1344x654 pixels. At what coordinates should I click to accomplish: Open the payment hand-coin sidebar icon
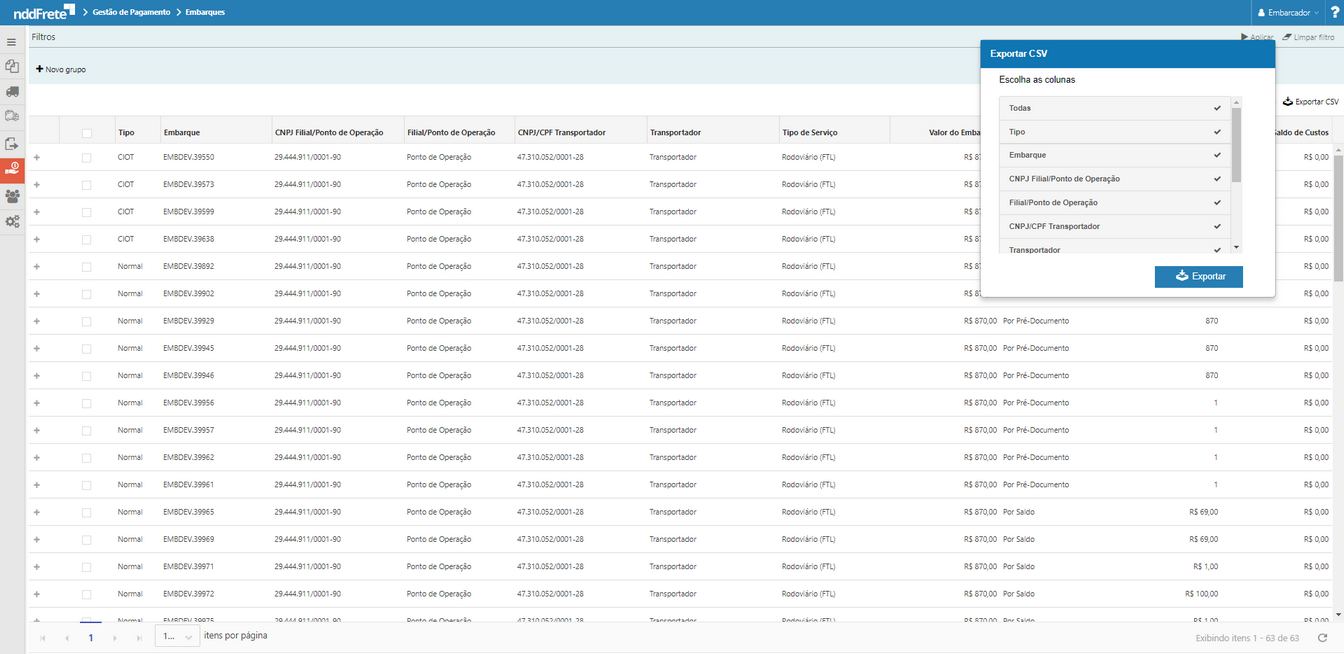(x=12, y=169)
